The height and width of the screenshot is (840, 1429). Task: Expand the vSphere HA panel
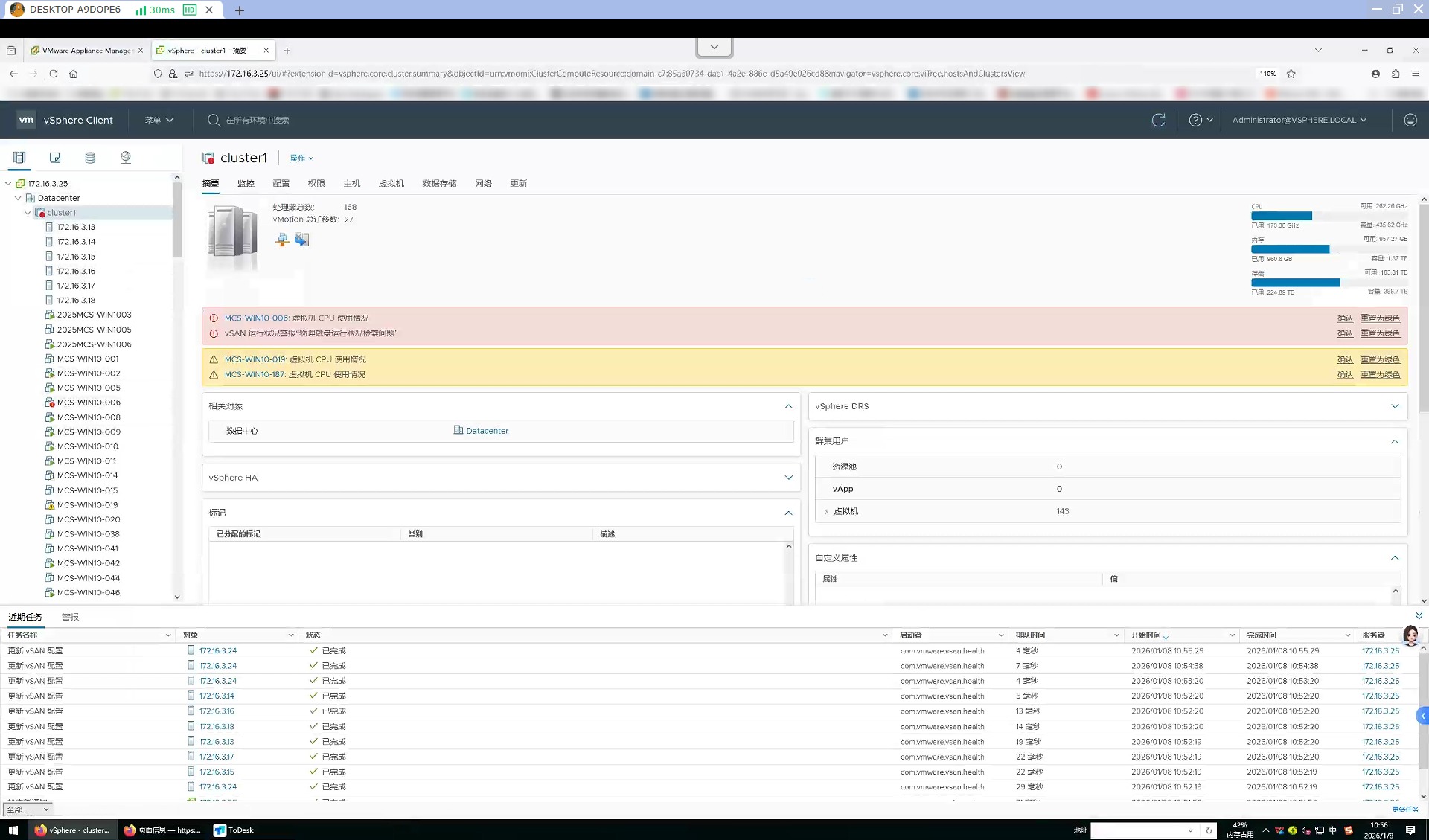(788, 478)
